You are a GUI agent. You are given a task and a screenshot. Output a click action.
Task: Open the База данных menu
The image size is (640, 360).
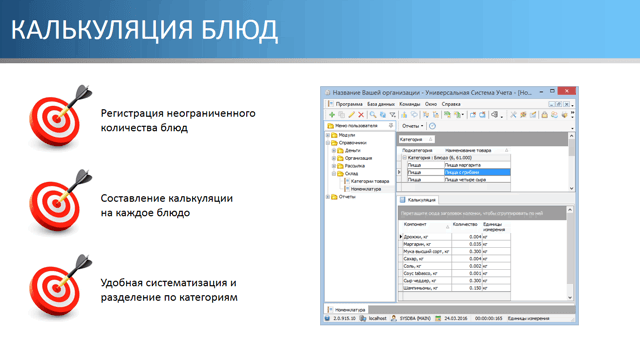click(x=380, y=104)
